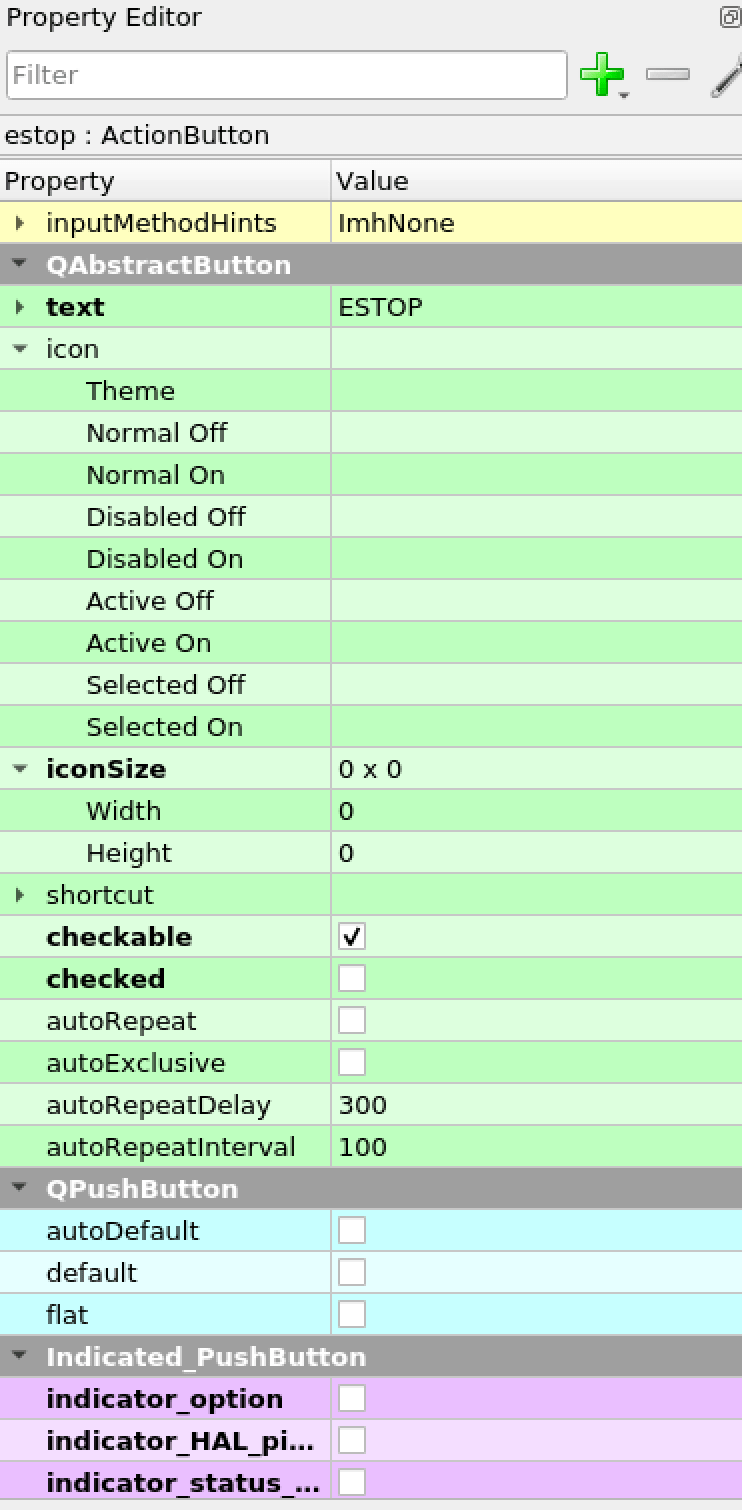Enable autoRepeat for the button
Screen dimensions: 742x1510
point(351,1020)
